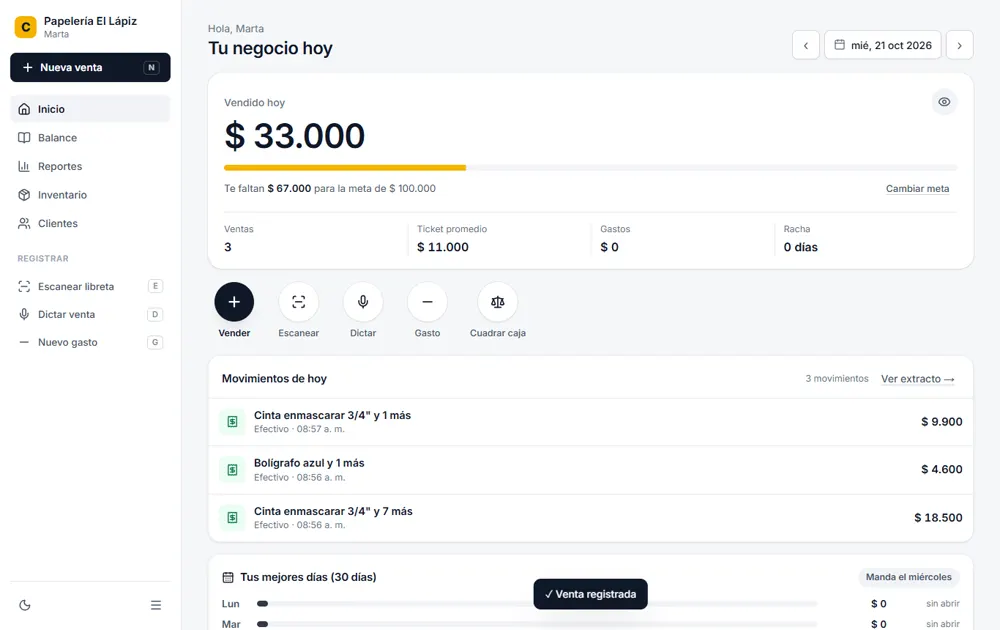Viewport: 1000px width, 630px height.
Task: Click the D shortcut badge
Action: pyautogui.click(x=155, y=314)
